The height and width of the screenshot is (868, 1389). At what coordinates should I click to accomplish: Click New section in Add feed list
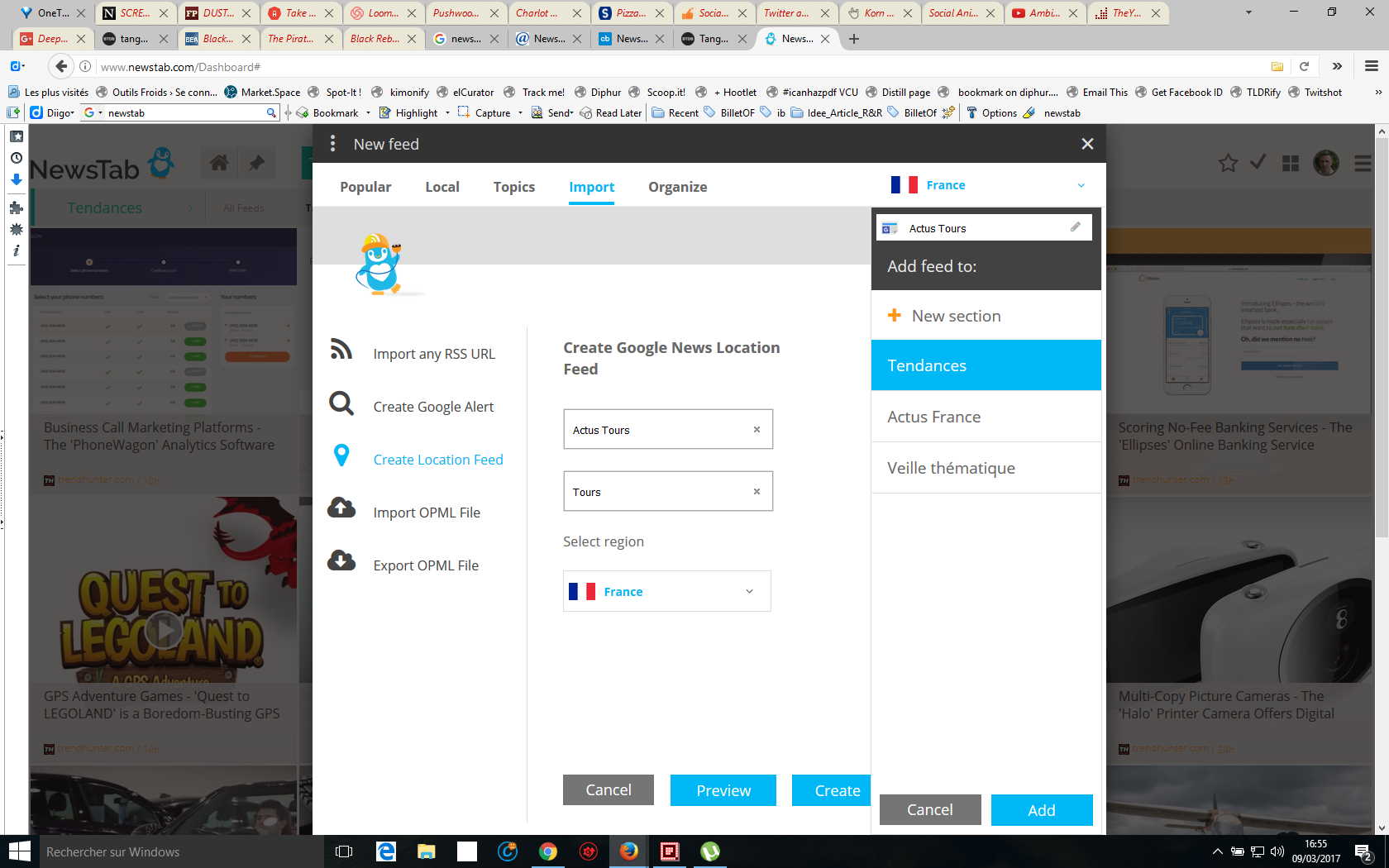click(x=986, y=315)
